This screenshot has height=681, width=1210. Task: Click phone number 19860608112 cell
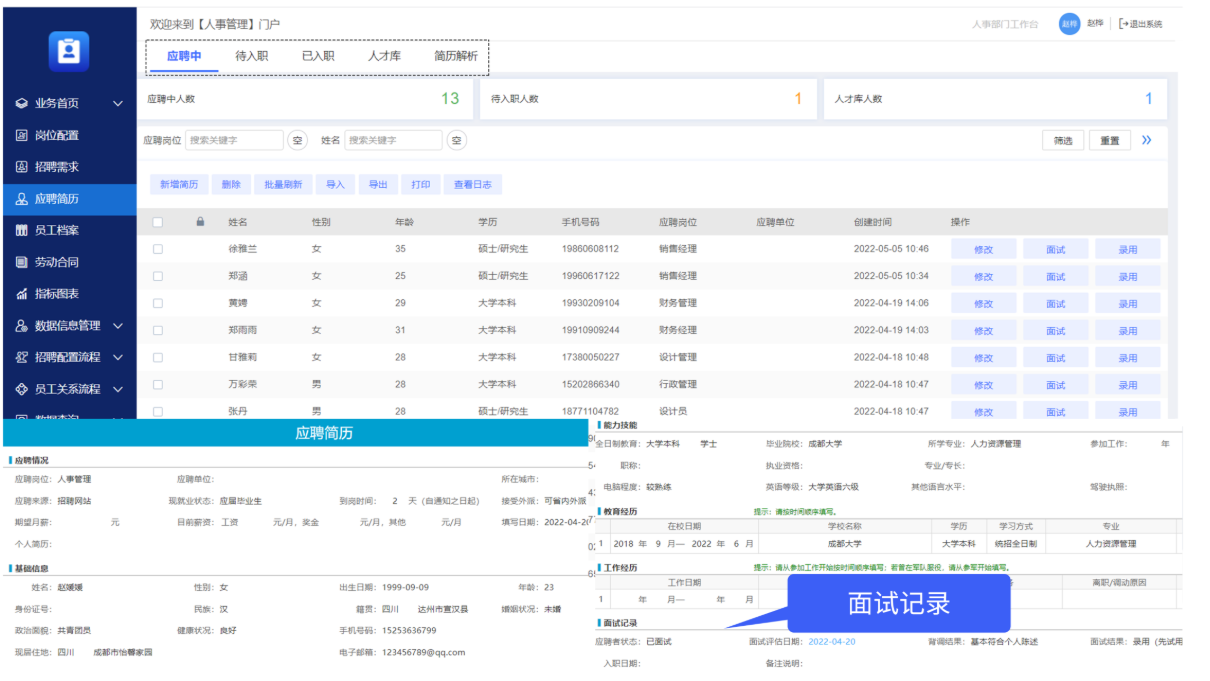click(x=590, y=249)
